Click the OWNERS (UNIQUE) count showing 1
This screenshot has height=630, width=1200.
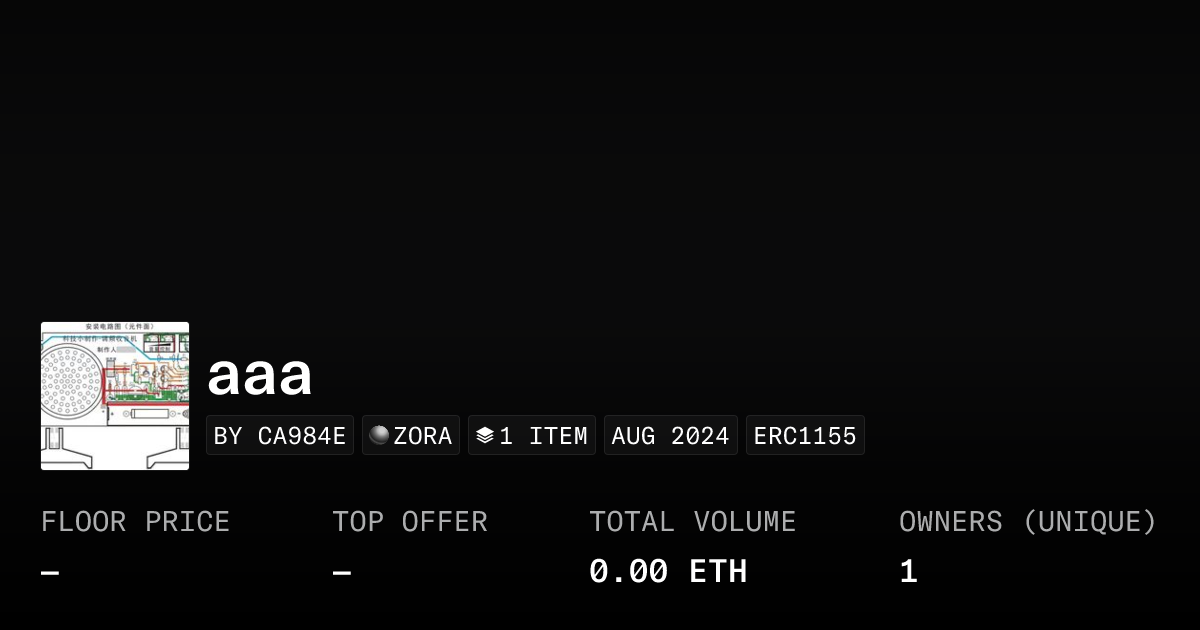click(906, 570)
